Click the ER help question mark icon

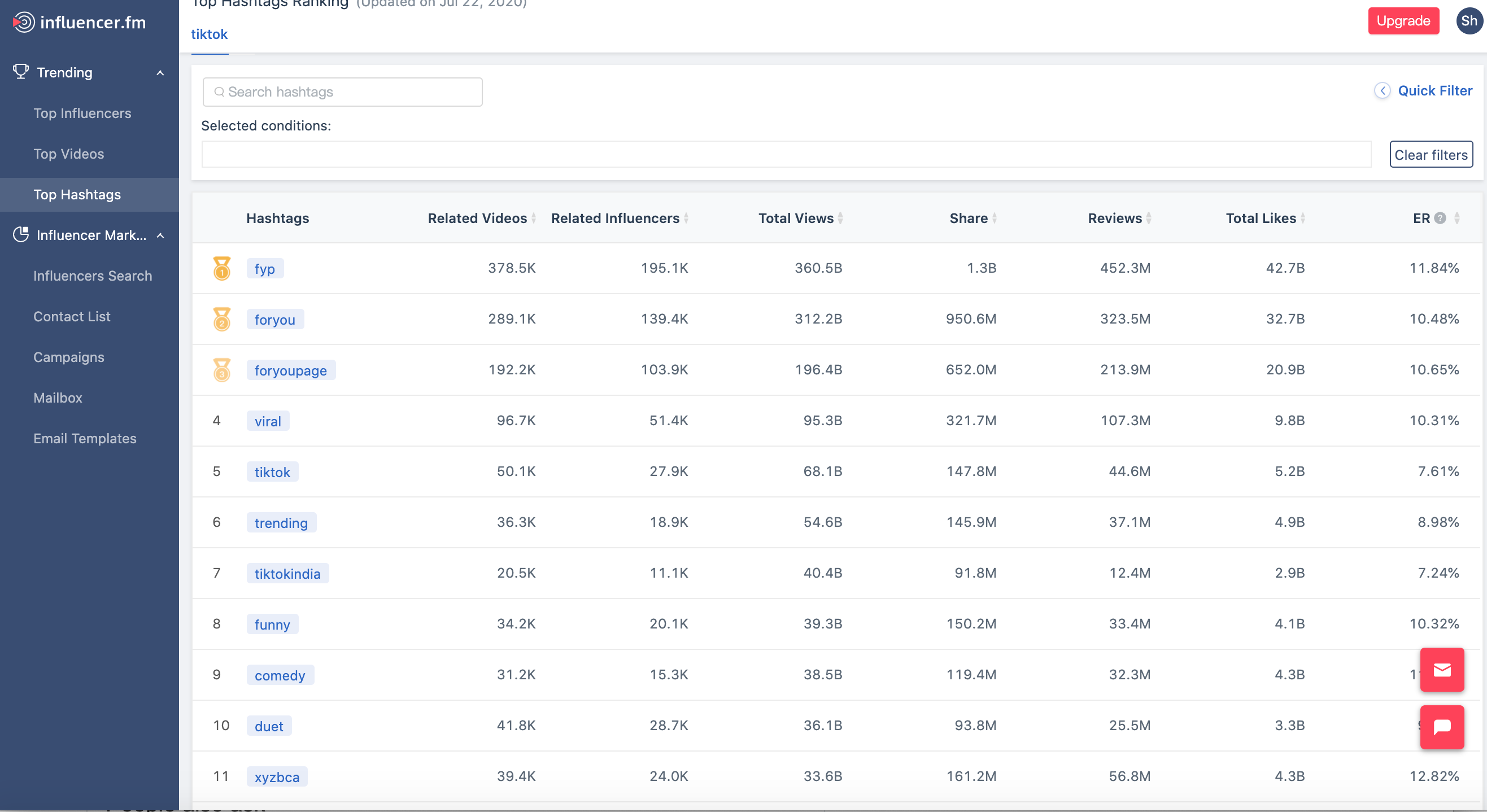1440,218
